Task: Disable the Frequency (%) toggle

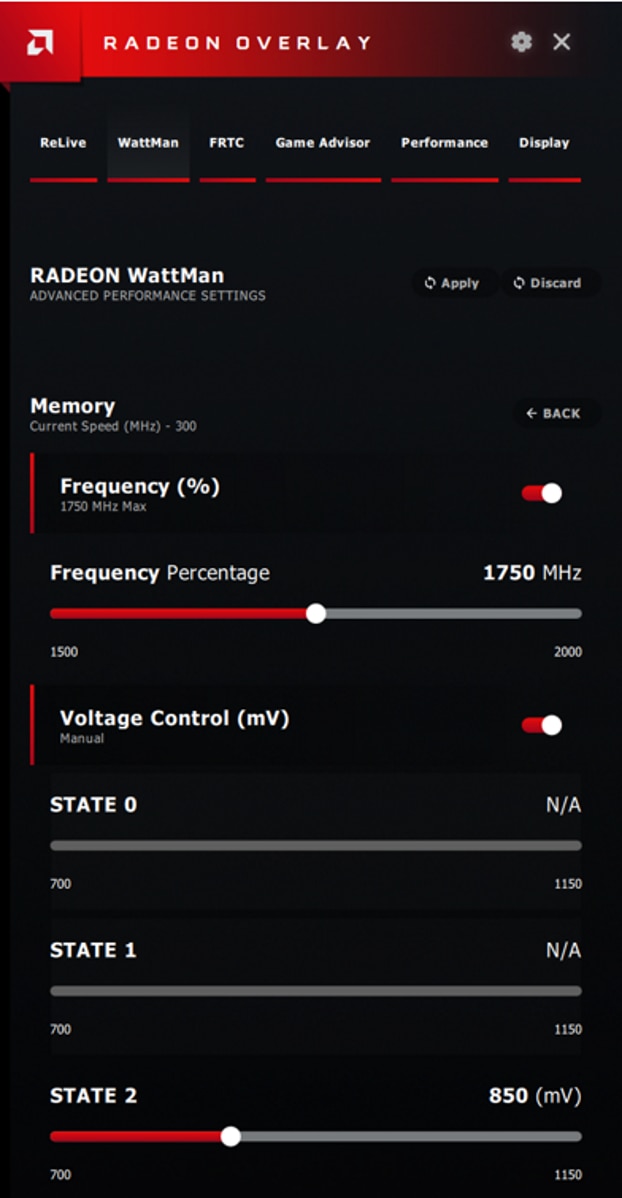Action: click(x=542, y=494)
